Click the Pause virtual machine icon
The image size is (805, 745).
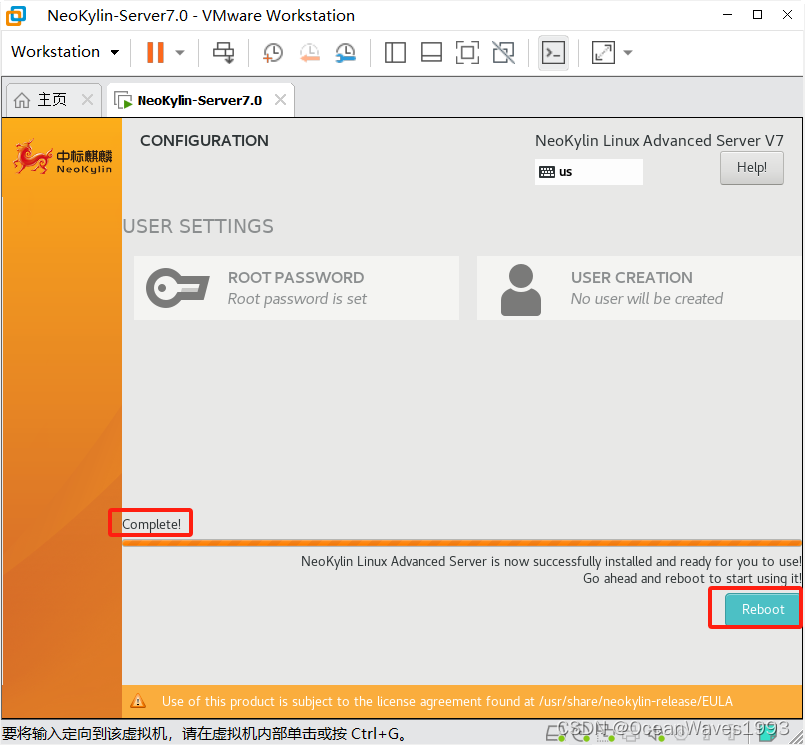click(x=155, y=52)
